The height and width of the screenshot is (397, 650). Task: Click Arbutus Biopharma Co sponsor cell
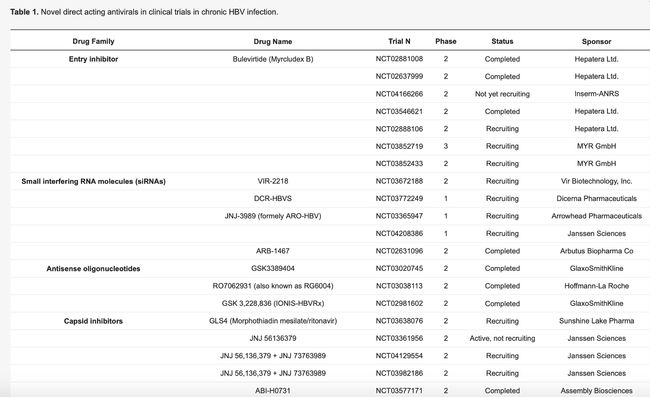click(597, 251)
